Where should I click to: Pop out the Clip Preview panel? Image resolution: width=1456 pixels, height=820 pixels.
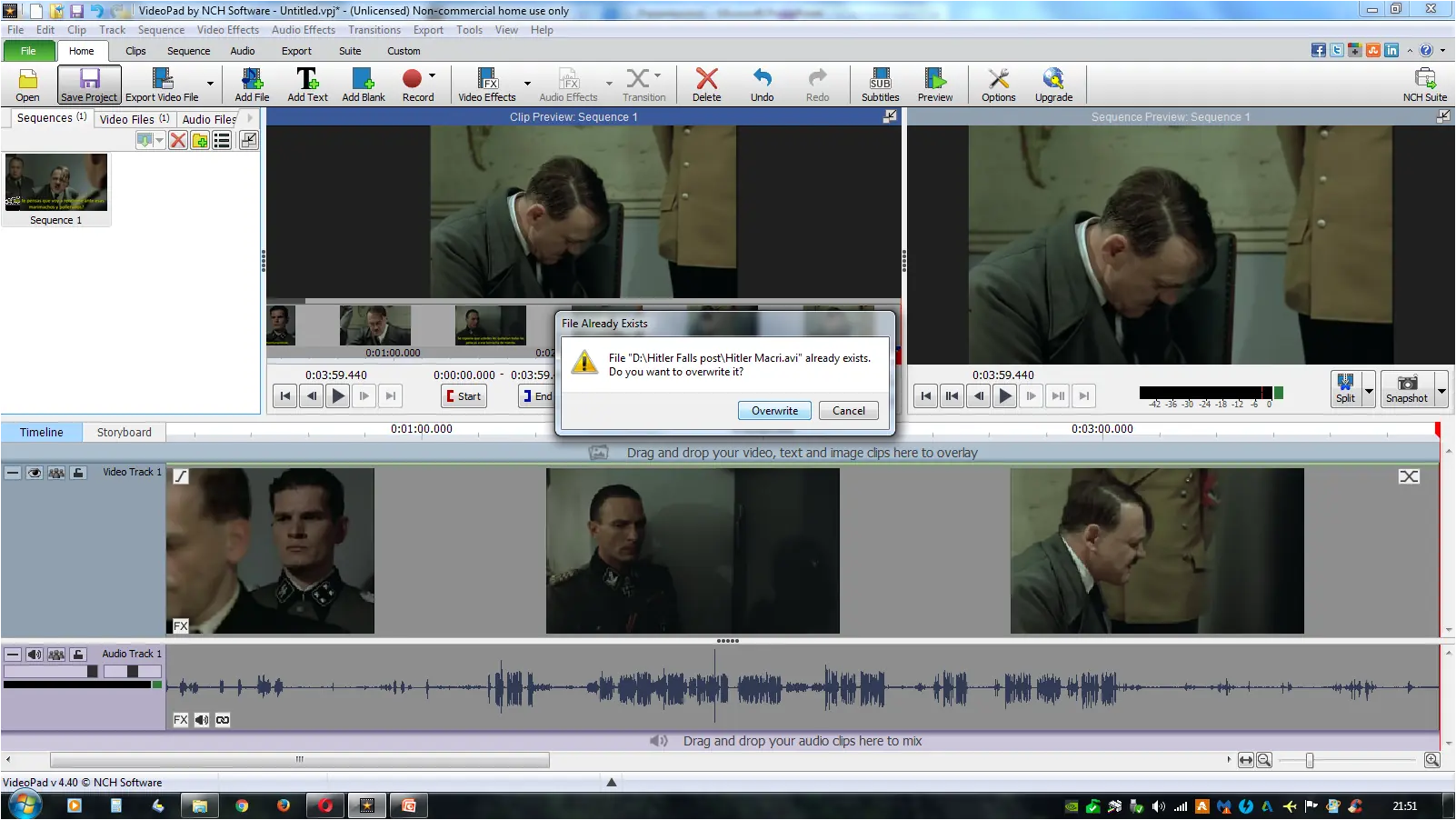click(x=890, y=116)
